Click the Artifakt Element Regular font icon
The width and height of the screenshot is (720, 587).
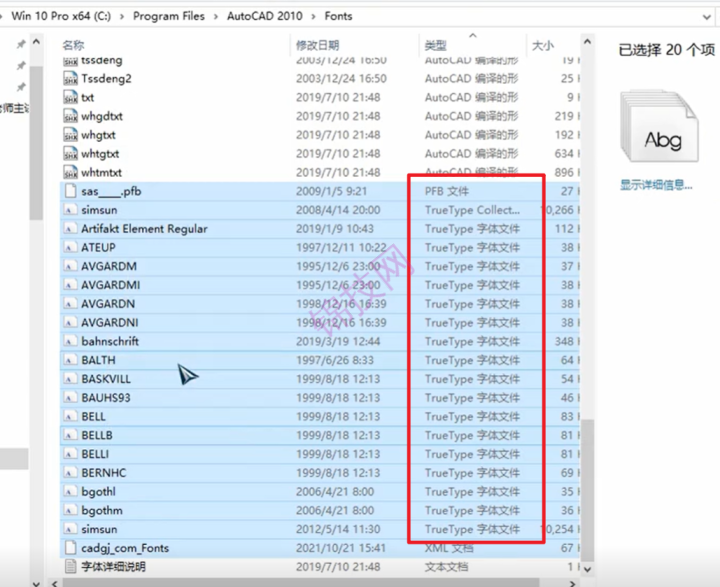70,229
